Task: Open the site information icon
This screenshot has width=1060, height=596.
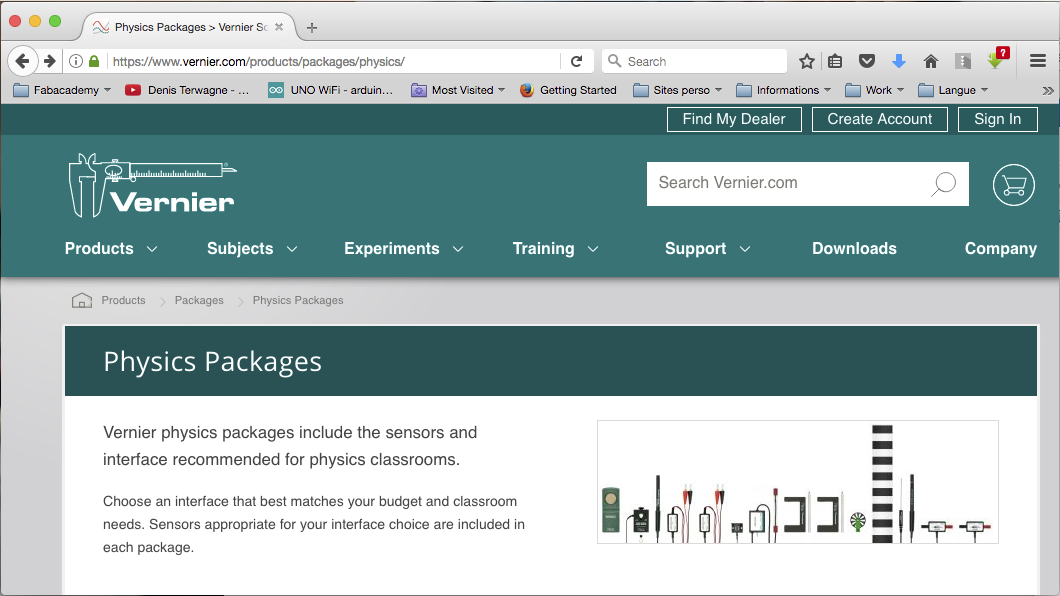Action: click(76, 61)
